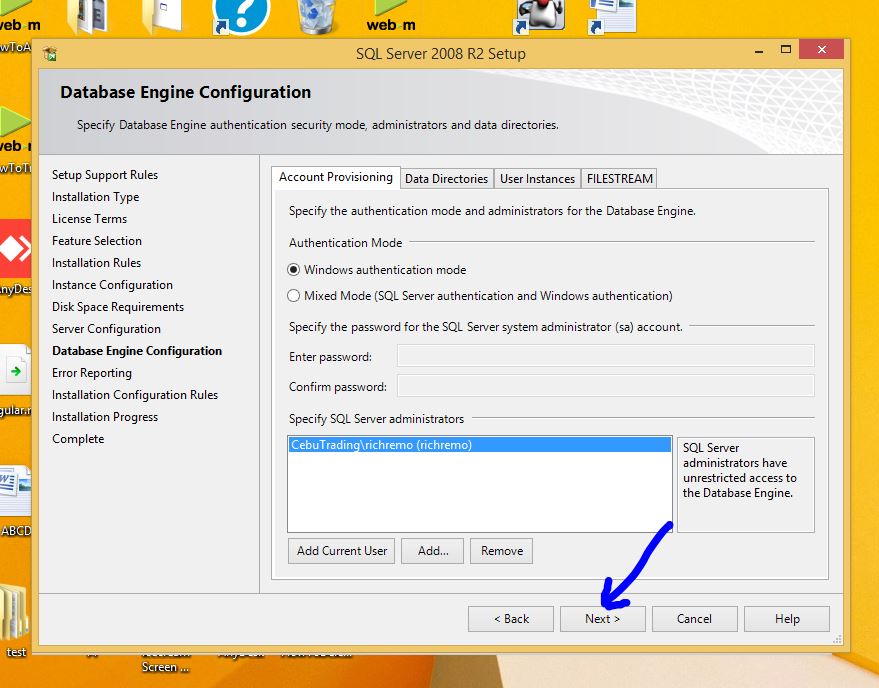Screen dimensions: 879x688
Task: Click the SQL Server Setup title bar icon
Action: pyautogui.click(x=49, y=54)
